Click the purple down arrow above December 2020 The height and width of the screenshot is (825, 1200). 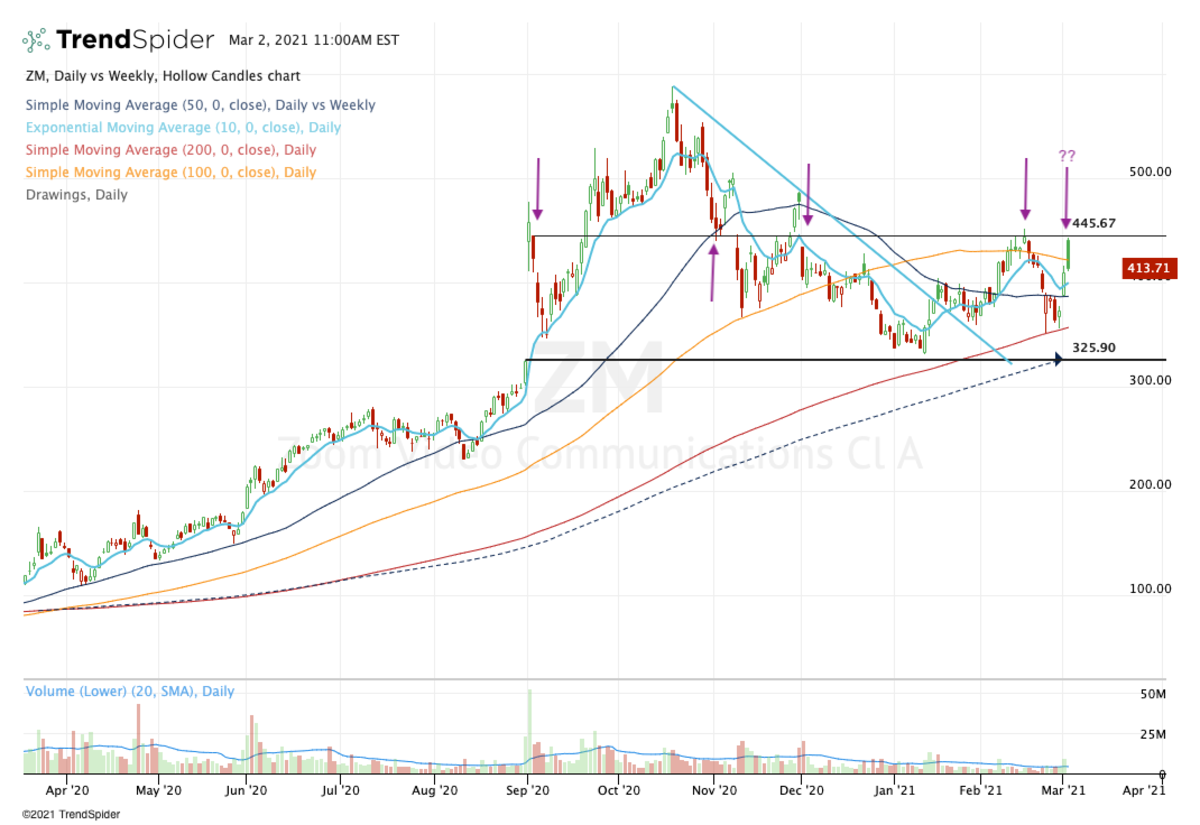pos(807,190)
